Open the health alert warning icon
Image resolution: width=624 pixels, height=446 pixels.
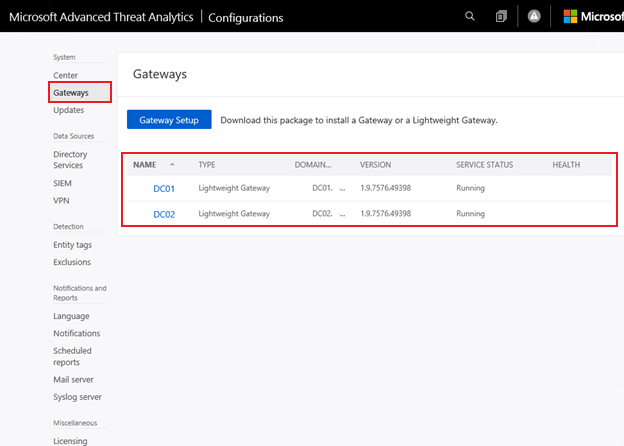(x=534, y=16)
